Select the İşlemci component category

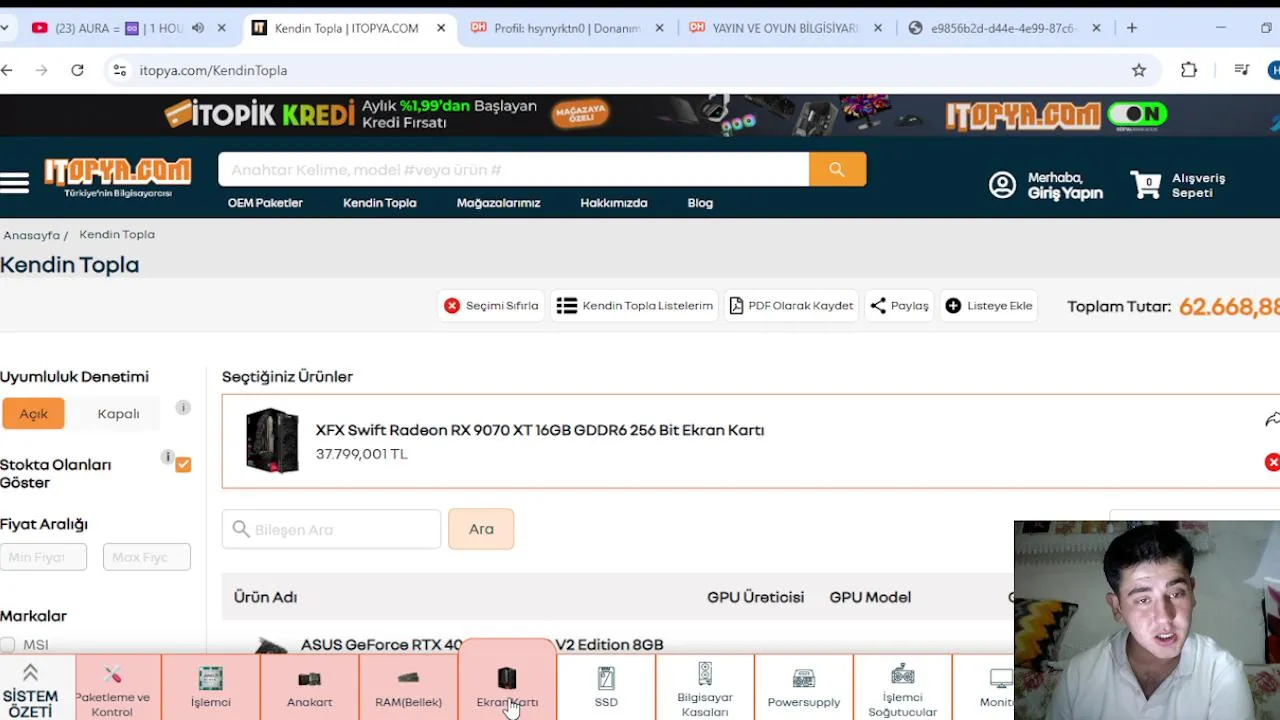pos(211,688)
